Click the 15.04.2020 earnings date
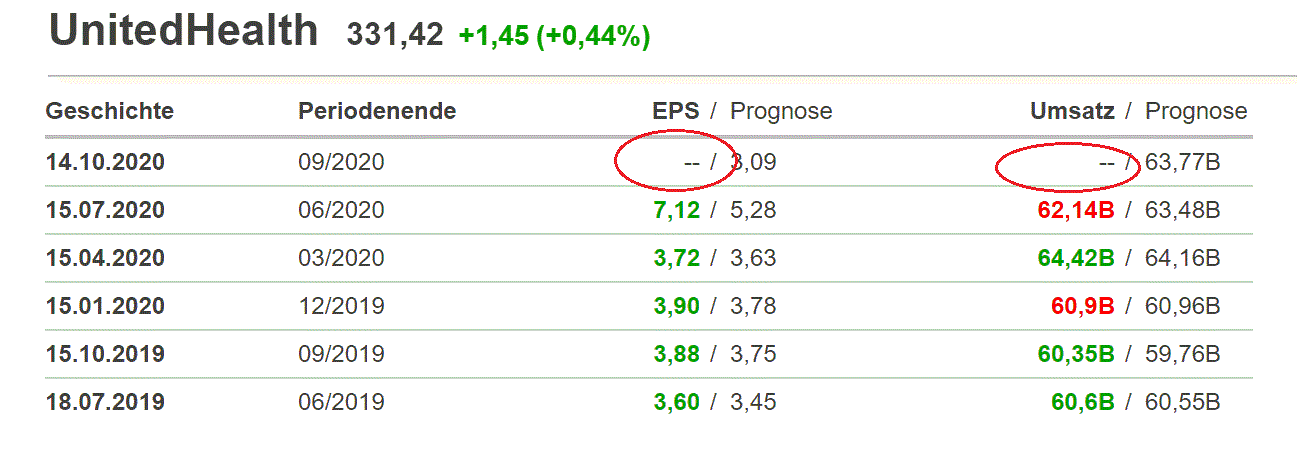Screen dimensions: 1307x471 (105, 258)
